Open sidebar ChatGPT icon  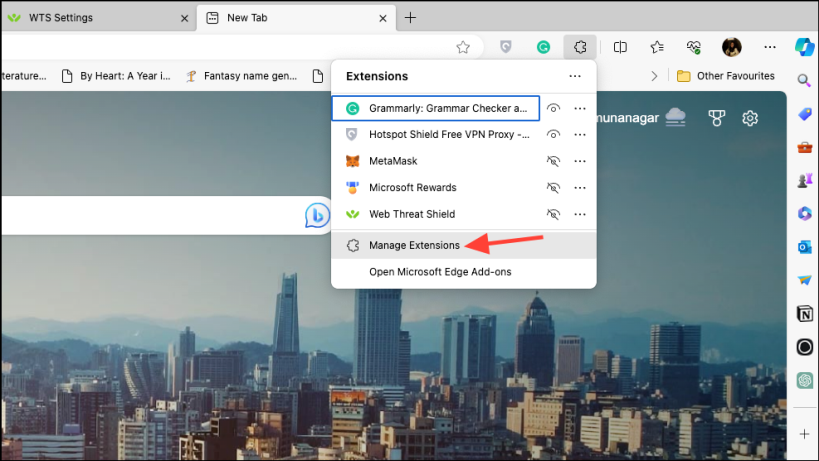point(804,380)
